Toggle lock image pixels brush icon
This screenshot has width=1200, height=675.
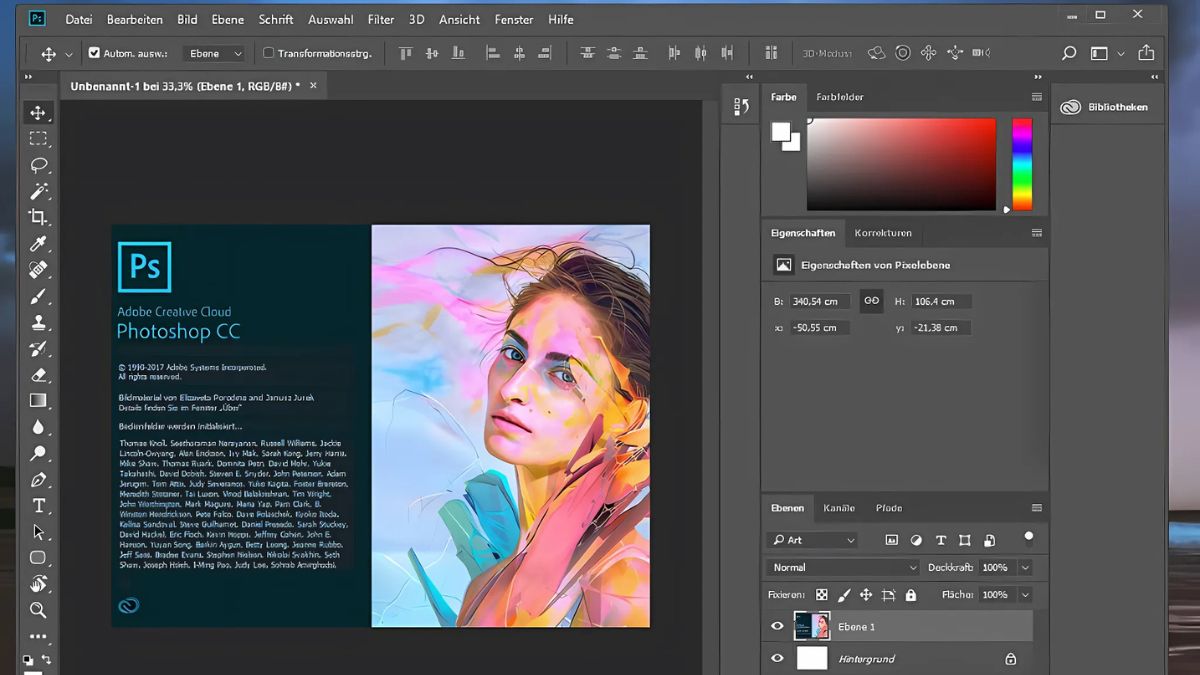844,595
